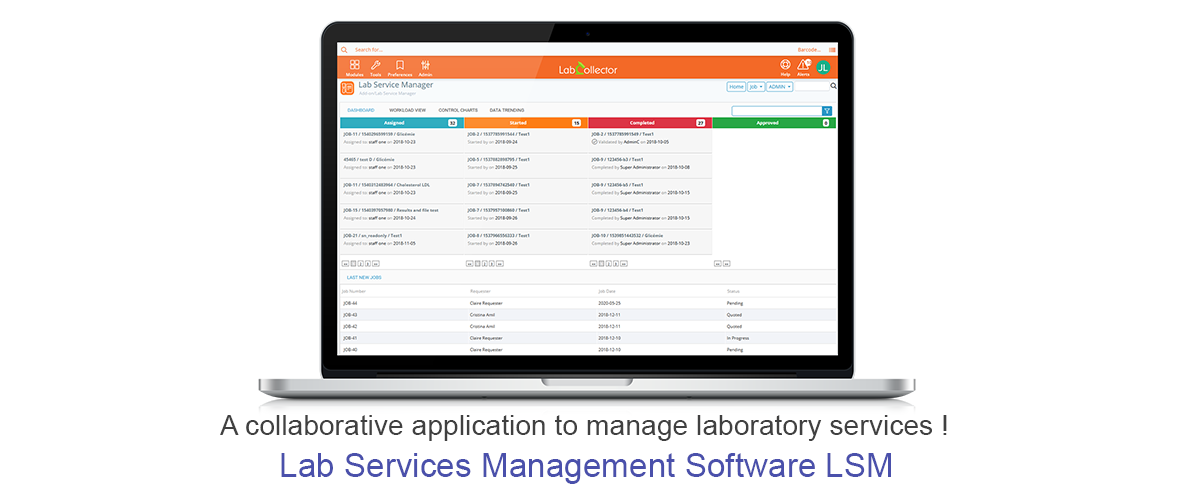Image resolution: width=1200 pixels, height=500 pixels.
Task: Click the Completed column header
Action: click(650, 123)
